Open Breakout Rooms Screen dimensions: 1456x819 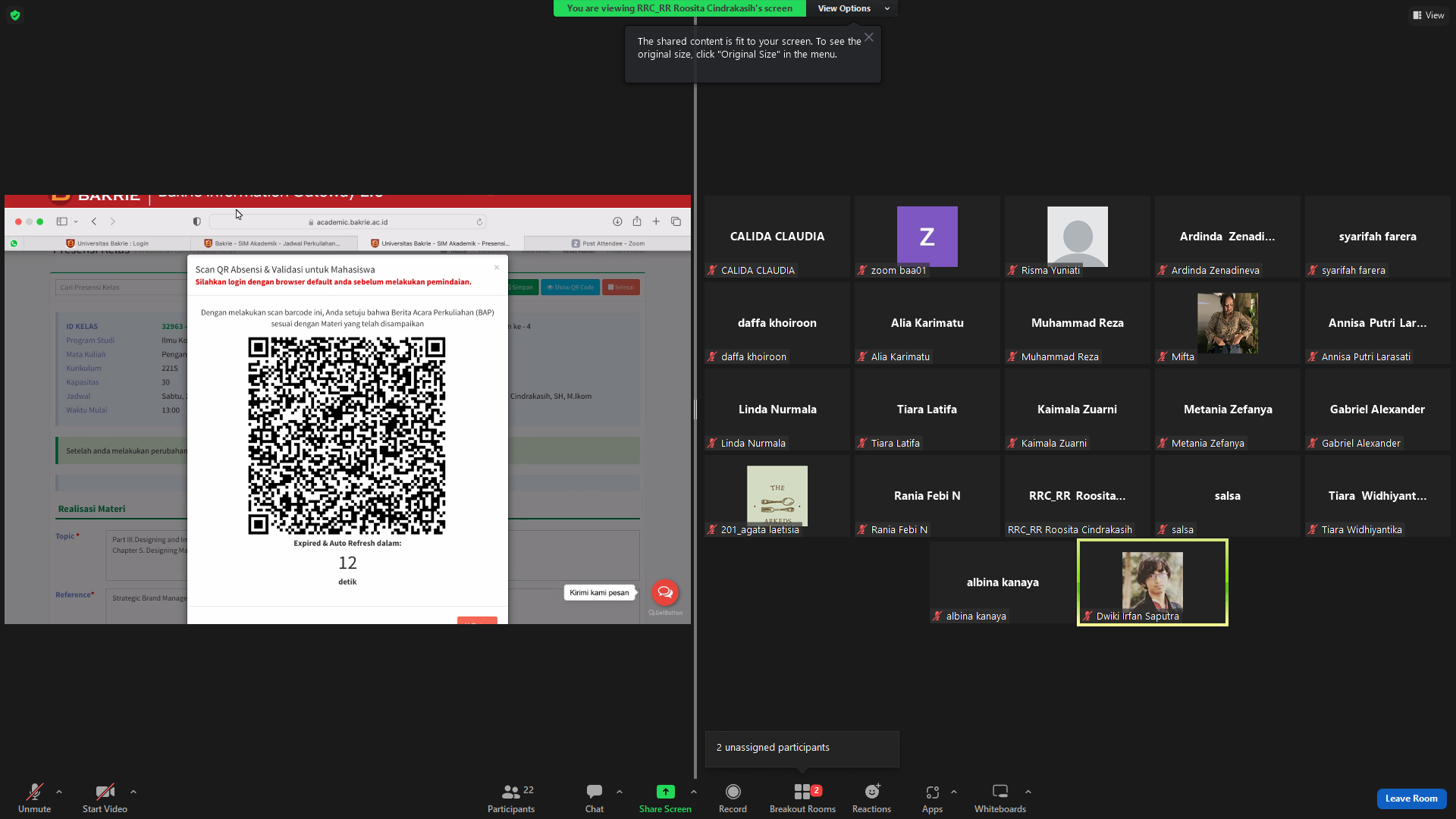(802, 798)
